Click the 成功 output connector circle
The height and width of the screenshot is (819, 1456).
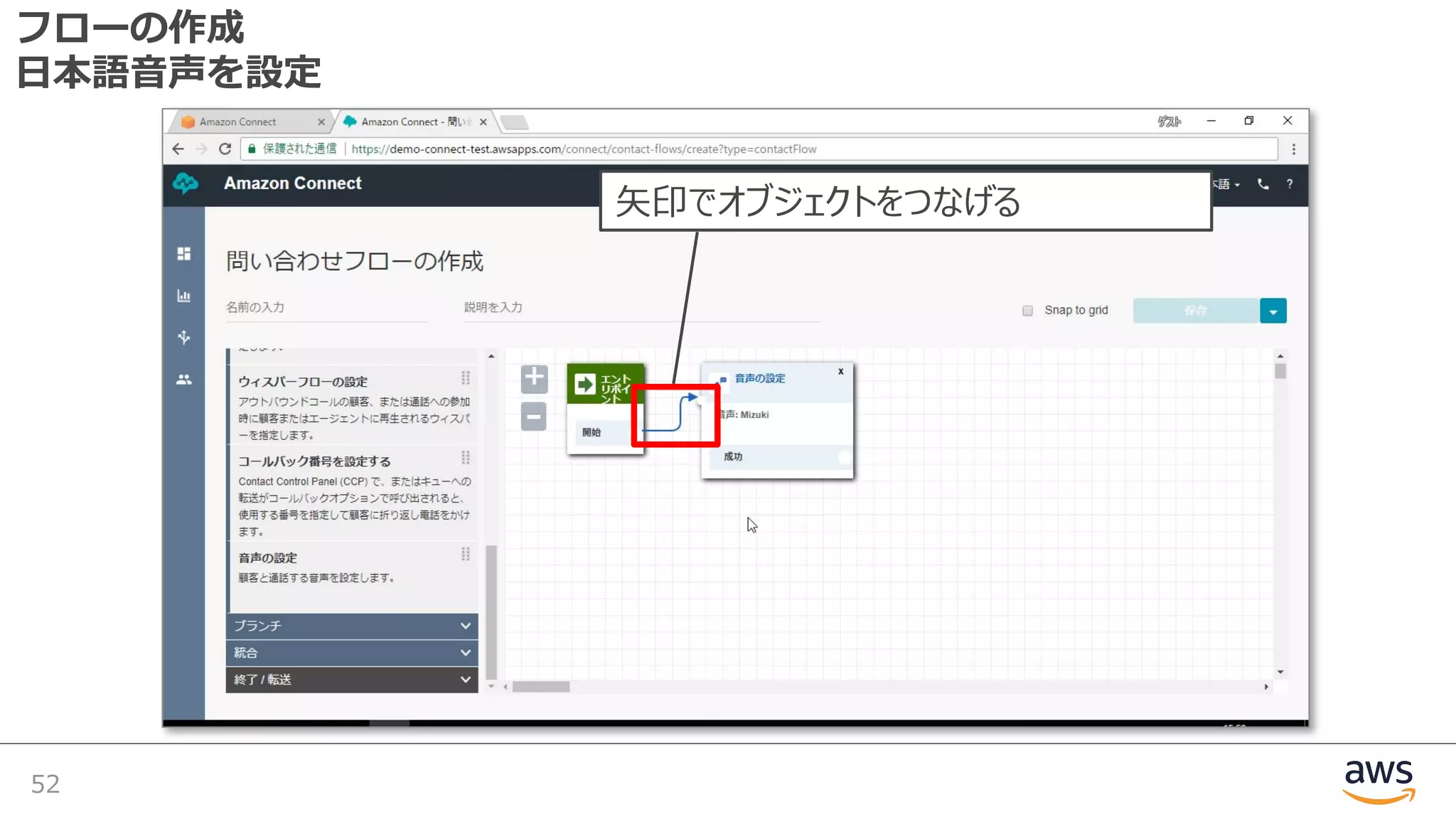pos(844,457)
